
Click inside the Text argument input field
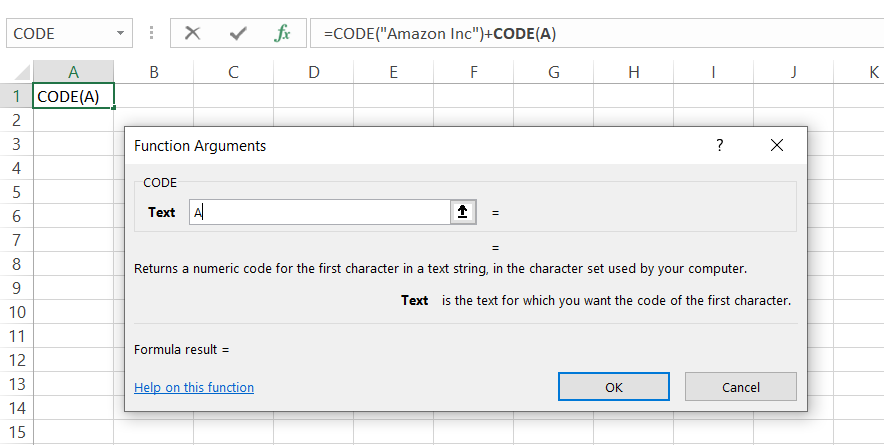click(x=320, y=212)
